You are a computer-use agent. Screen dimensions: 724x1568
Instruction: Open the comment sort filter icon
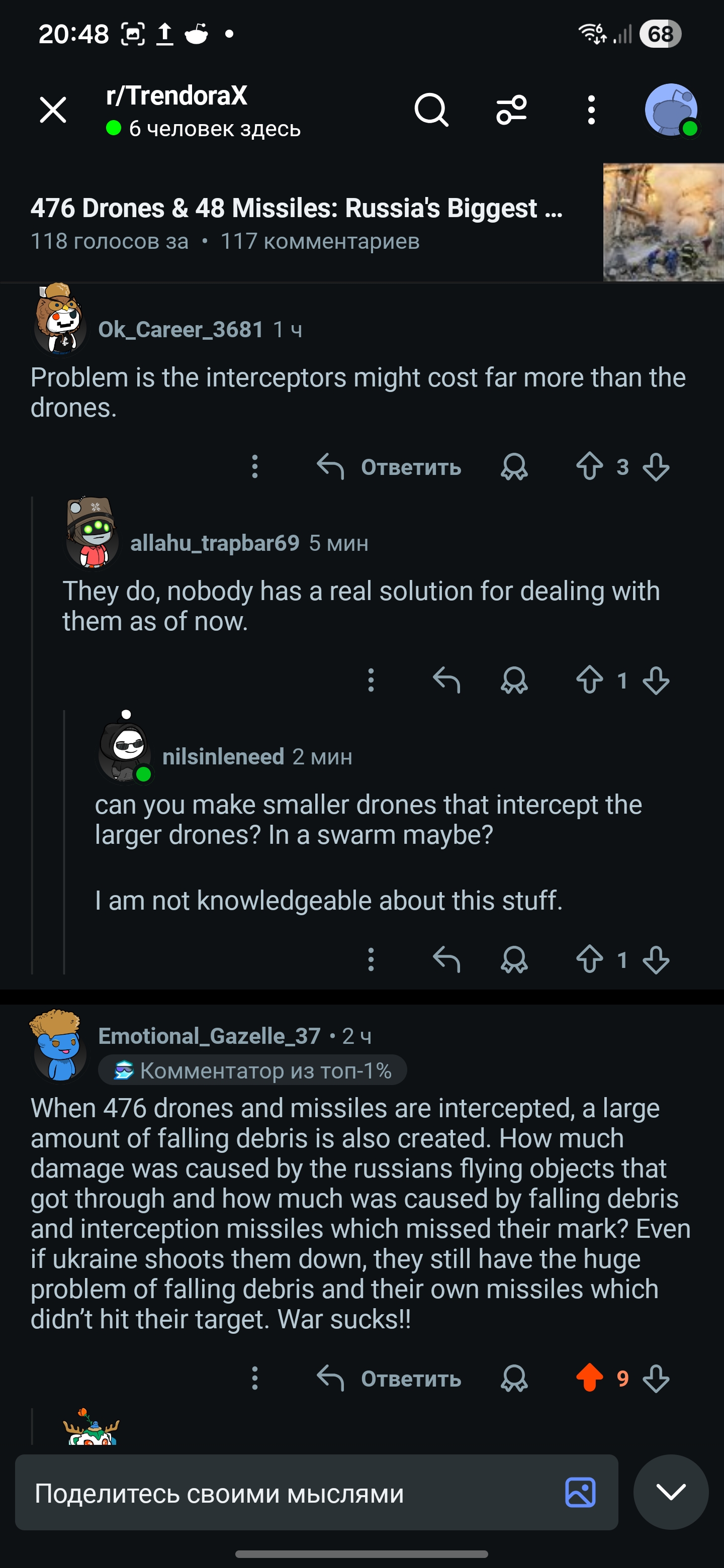[511, 110]
